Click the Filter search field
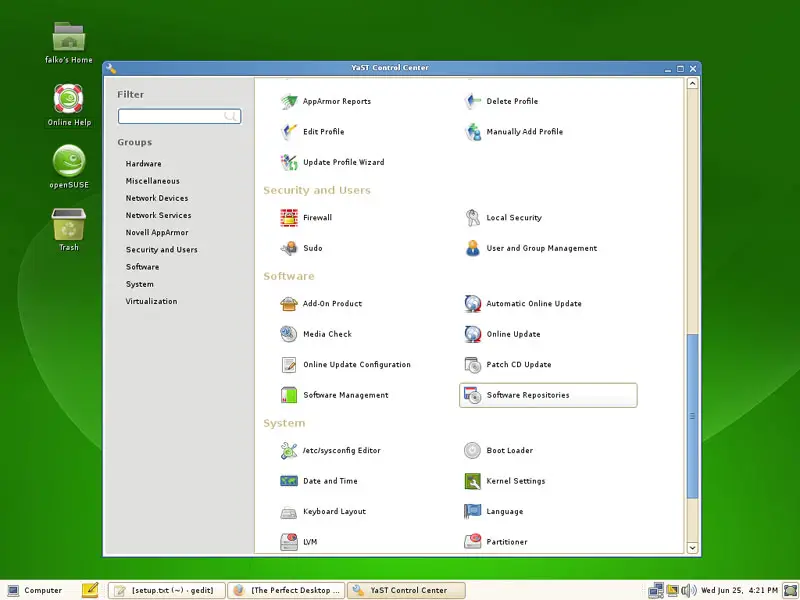The height and width of the screenshot is (600, 800). (x=179, y=116)
